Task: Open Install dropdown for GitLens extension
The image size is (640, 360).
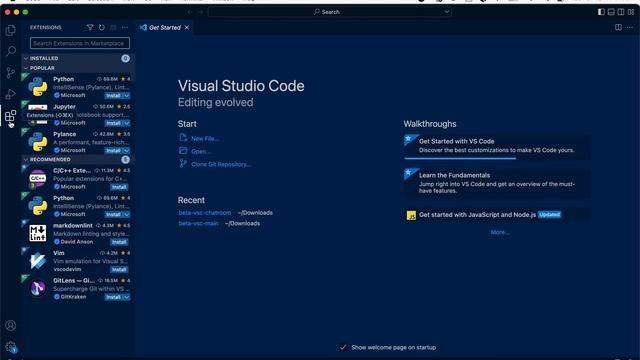Action: 127,297
